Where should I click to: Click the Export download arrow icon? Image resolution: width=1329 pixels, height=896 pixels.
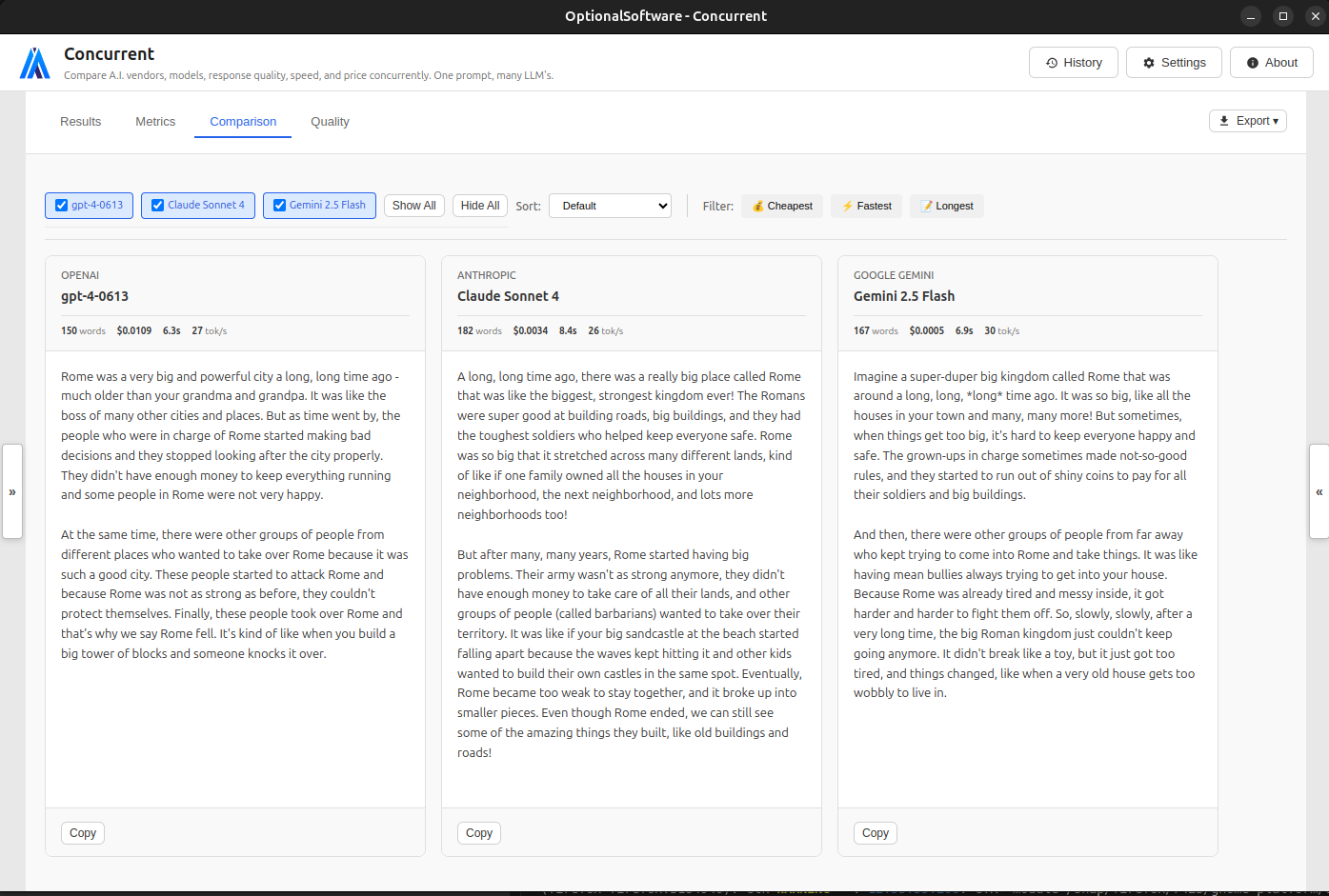pyautogui.click(x=1224, y=121)
